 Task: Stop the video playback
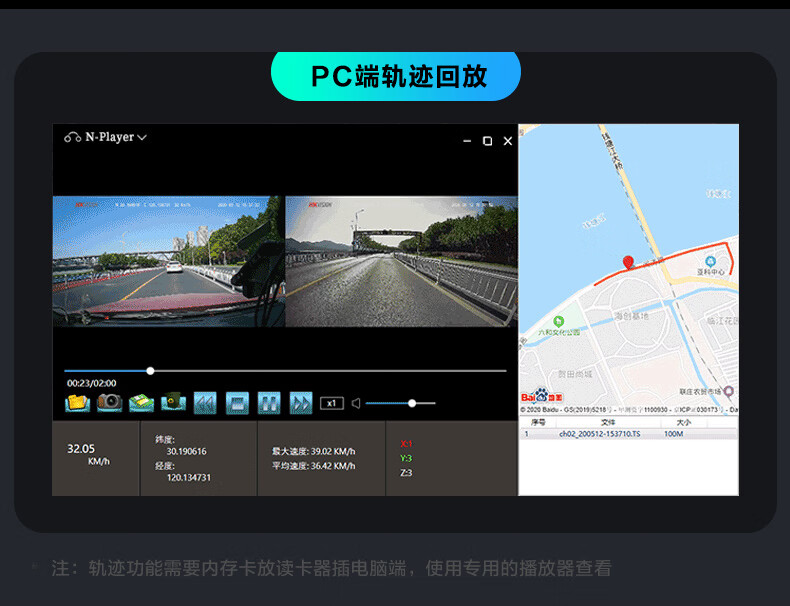(x=237, y=402)
